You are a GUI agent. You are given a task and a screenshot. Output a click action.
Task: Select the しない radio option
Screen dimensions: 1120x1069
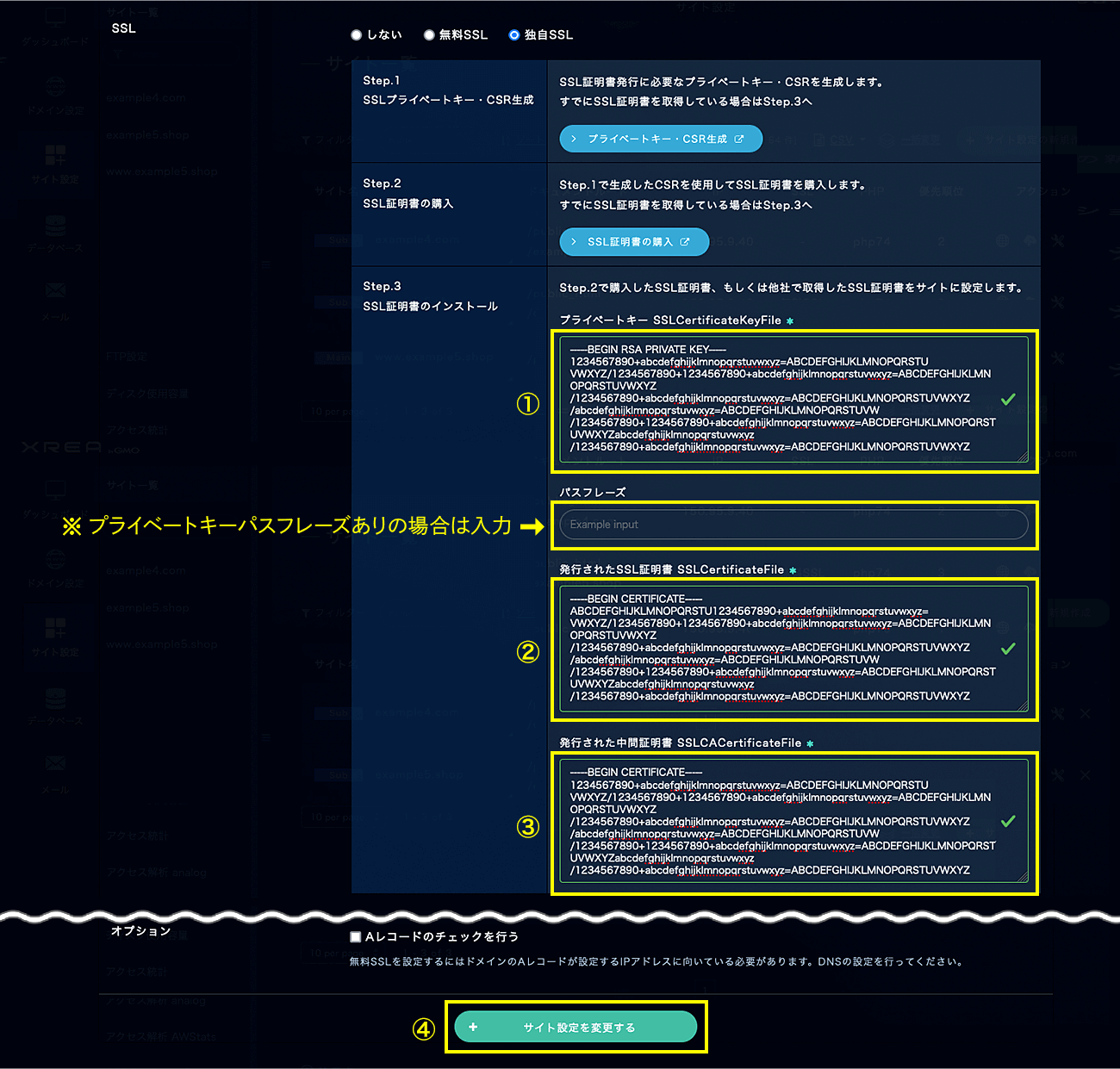357,35
